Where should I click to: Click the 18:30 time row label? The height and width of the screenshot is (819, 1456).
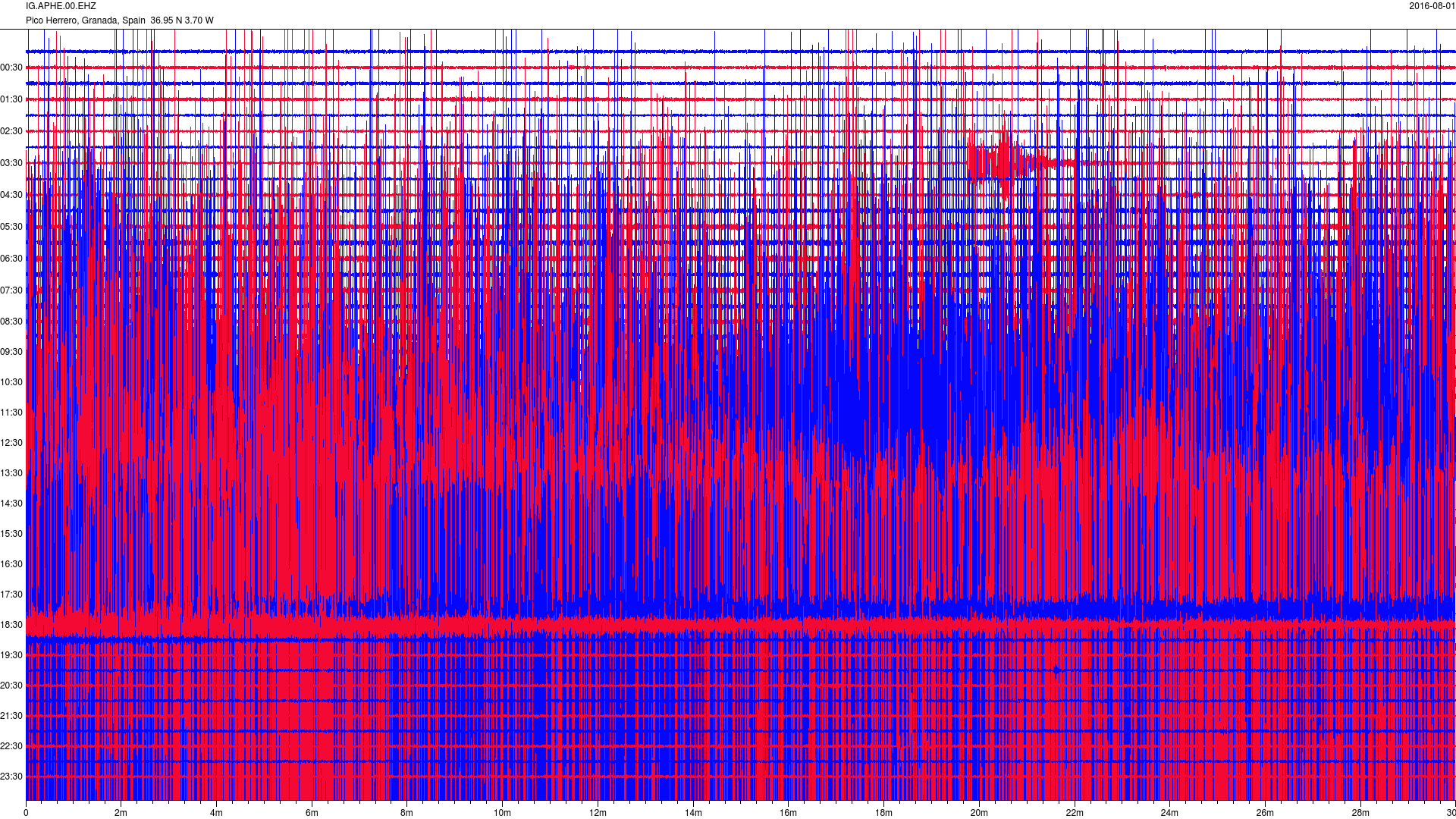click(x=11, y=625)
